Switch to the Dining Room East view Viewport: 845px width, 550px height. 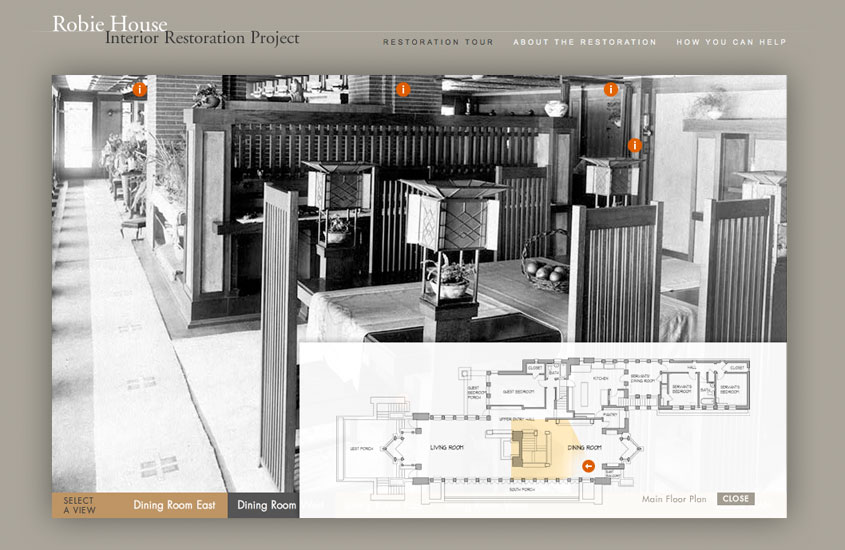[x=174, y=505]
